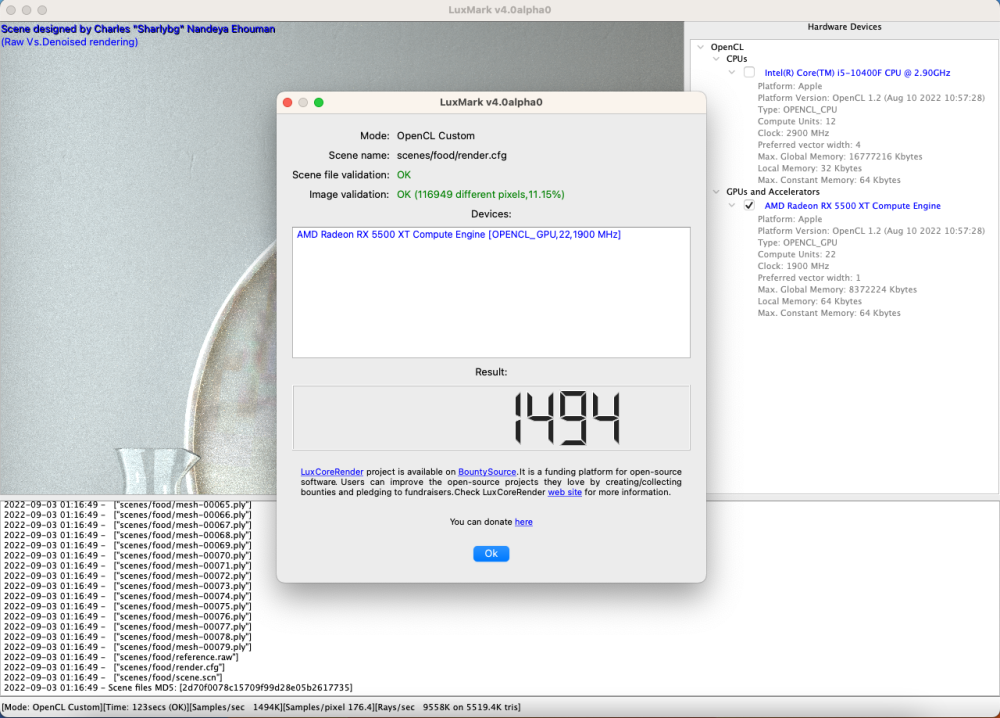Click 'Max. Global Memory: 8372224 Kbytes' row
The width and height of the screenshot is (1000, 718).
pos(837,289)
